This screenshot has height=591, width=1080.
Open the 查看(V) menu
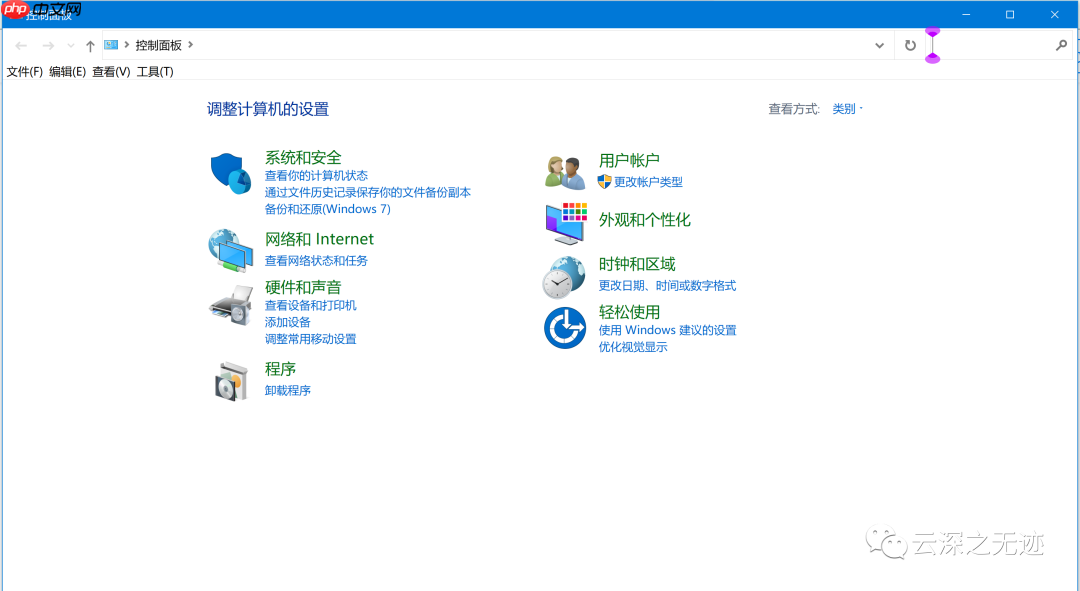[x=110, y=71]
